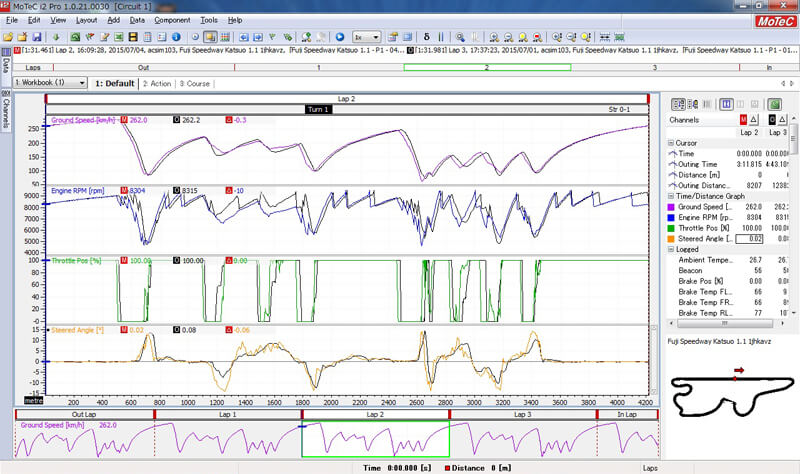Toggle the blue two-column view button
The width and height of the screenshot is (800, 474).
(726, 105)
